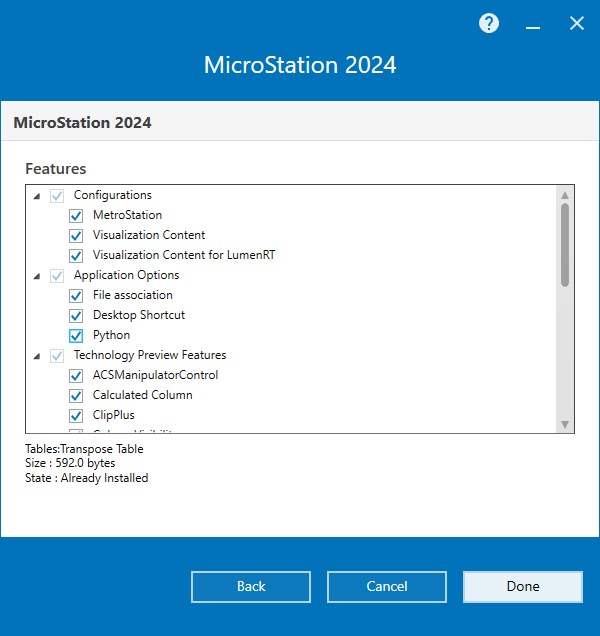This screenshot has height=636, width=600.
Task: Uncheck the Python checkbox
Action: (x=76, y=336)
